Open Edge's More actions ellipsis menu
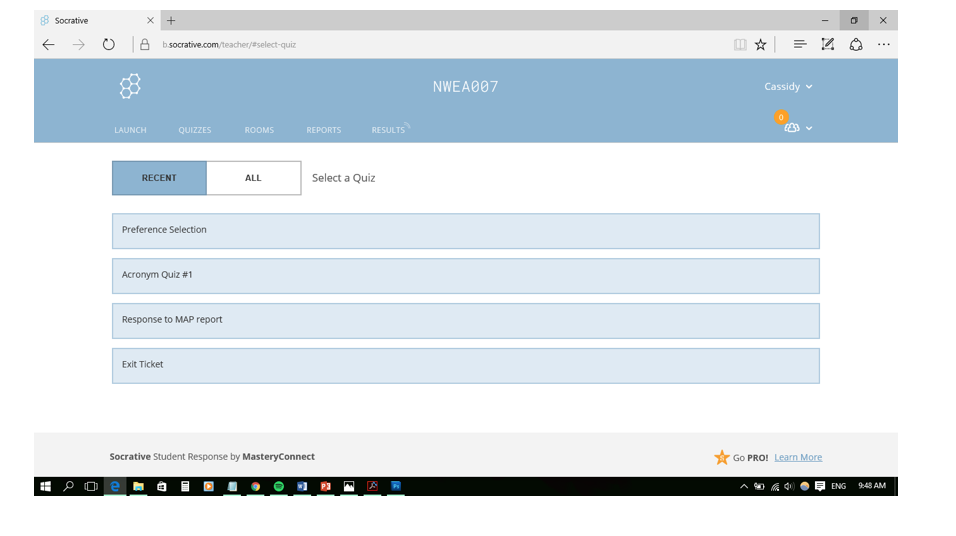Screen dimensions: 956x536 click(884, 45)
